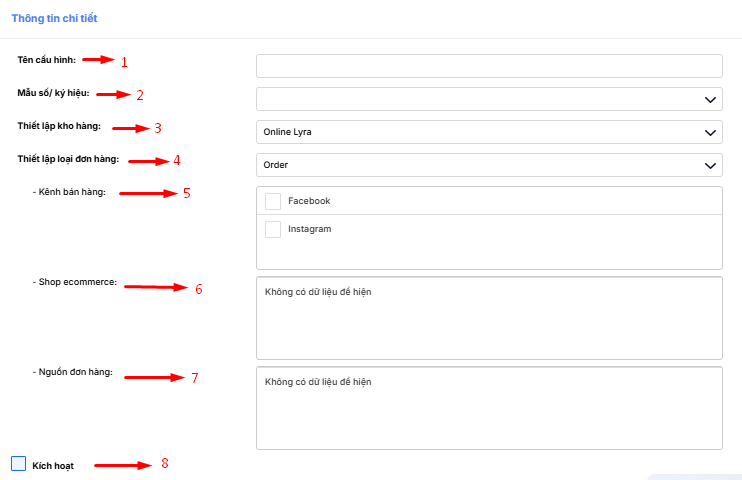Screen dimensions: 742x480
Task: Select the Instagram option text
Action: [309, 229]
